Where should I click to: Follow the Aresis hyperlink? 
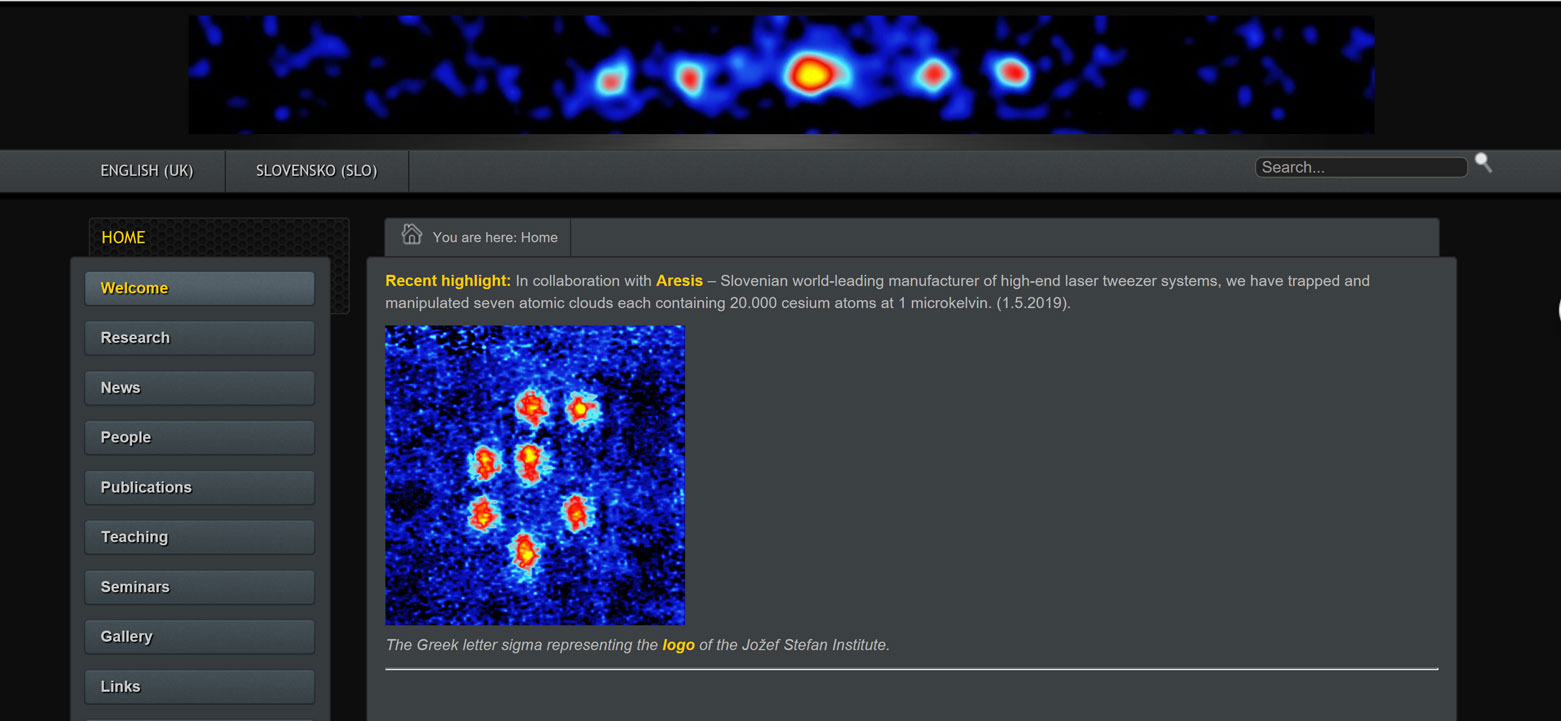pos(679,281)
